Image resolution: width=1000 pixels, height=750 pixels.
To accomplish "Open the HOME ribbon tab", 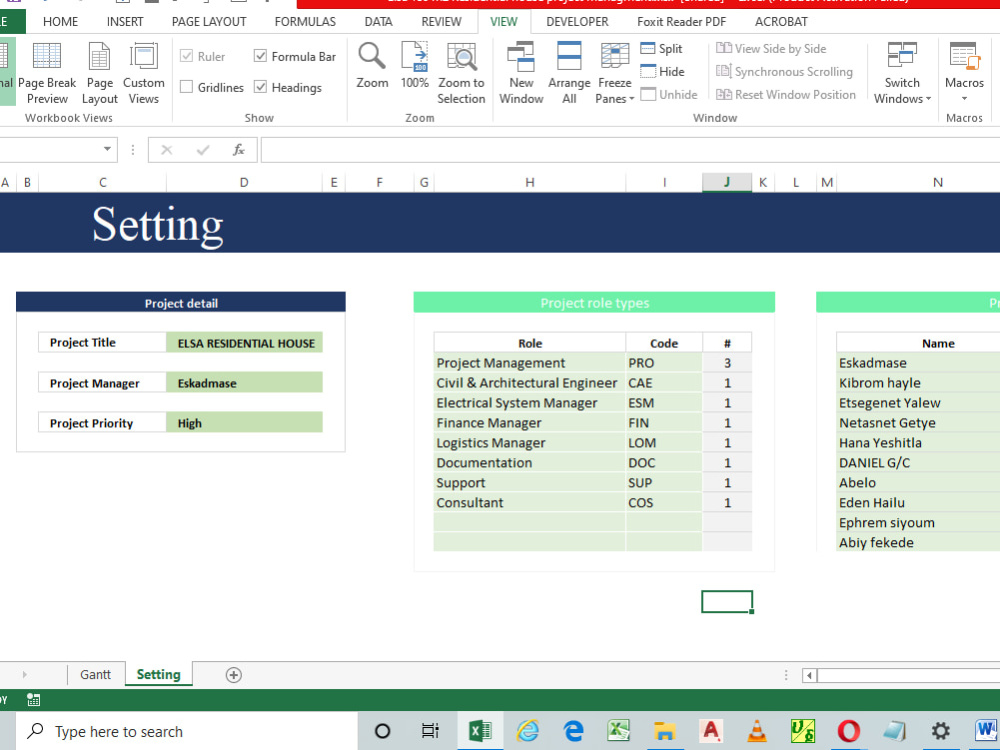I will pos(61,22).
